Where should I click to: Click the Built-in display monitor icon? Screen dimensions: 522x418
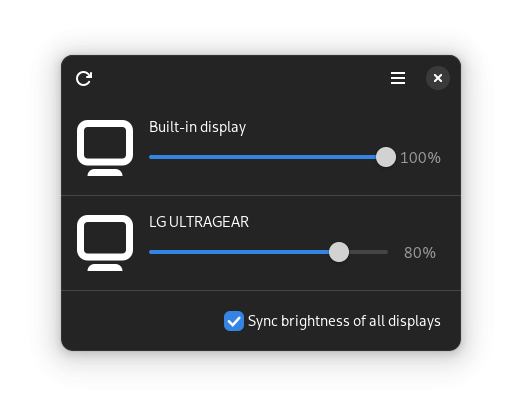[105, 148]
